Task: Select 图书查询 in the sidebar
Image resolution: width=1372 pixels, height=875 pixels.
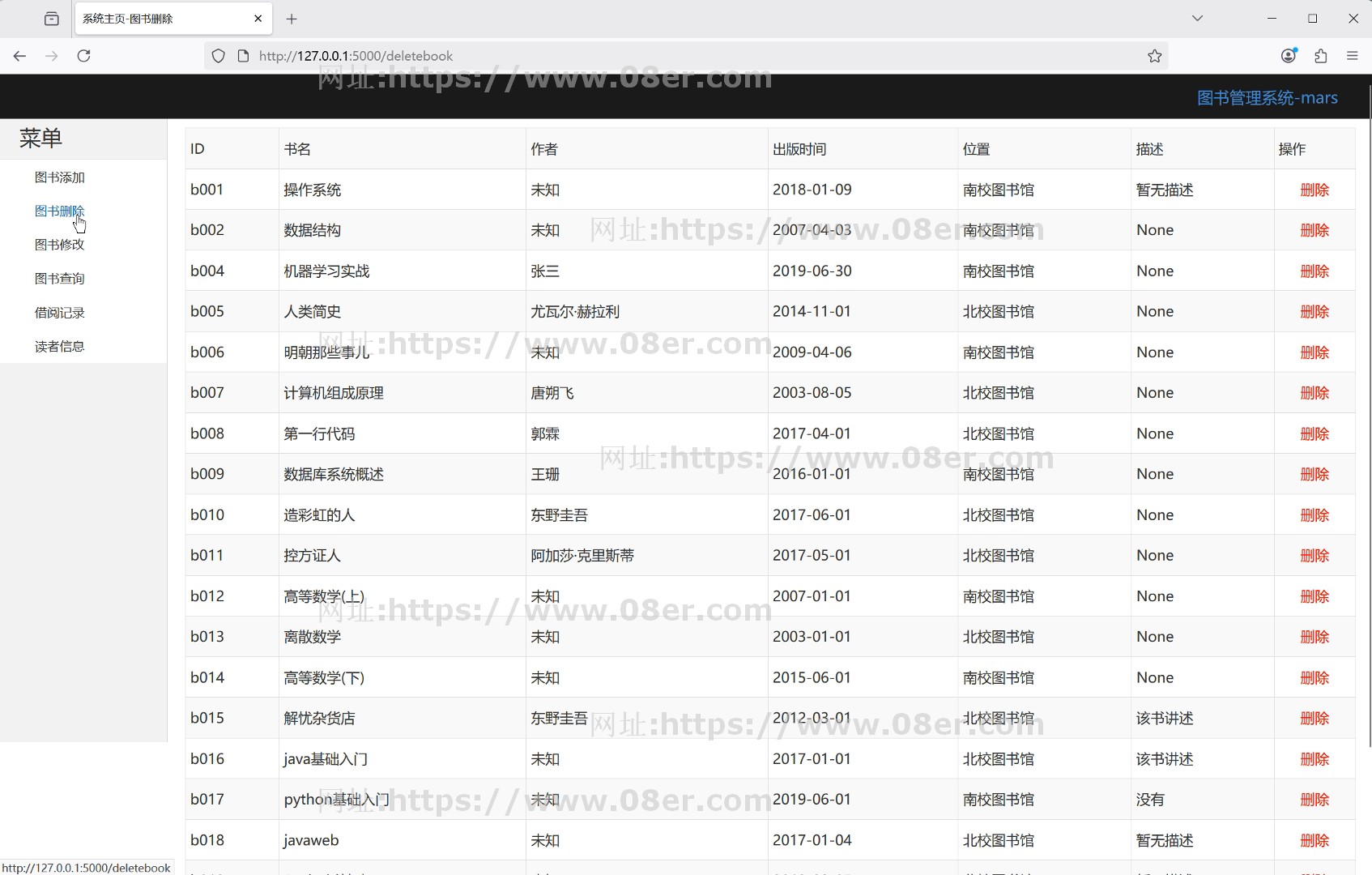Action: point(59,278)
